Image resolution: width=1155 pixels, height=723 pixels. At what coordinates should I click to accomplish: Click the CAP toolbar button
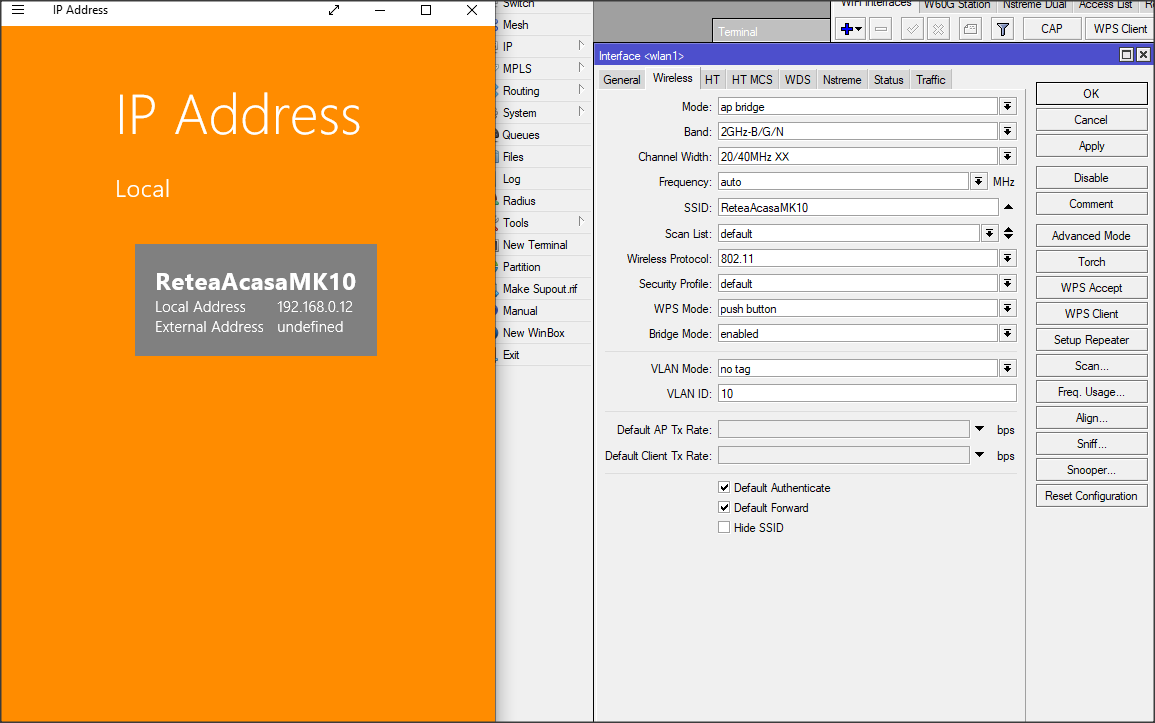click(x=1051, y=29)
